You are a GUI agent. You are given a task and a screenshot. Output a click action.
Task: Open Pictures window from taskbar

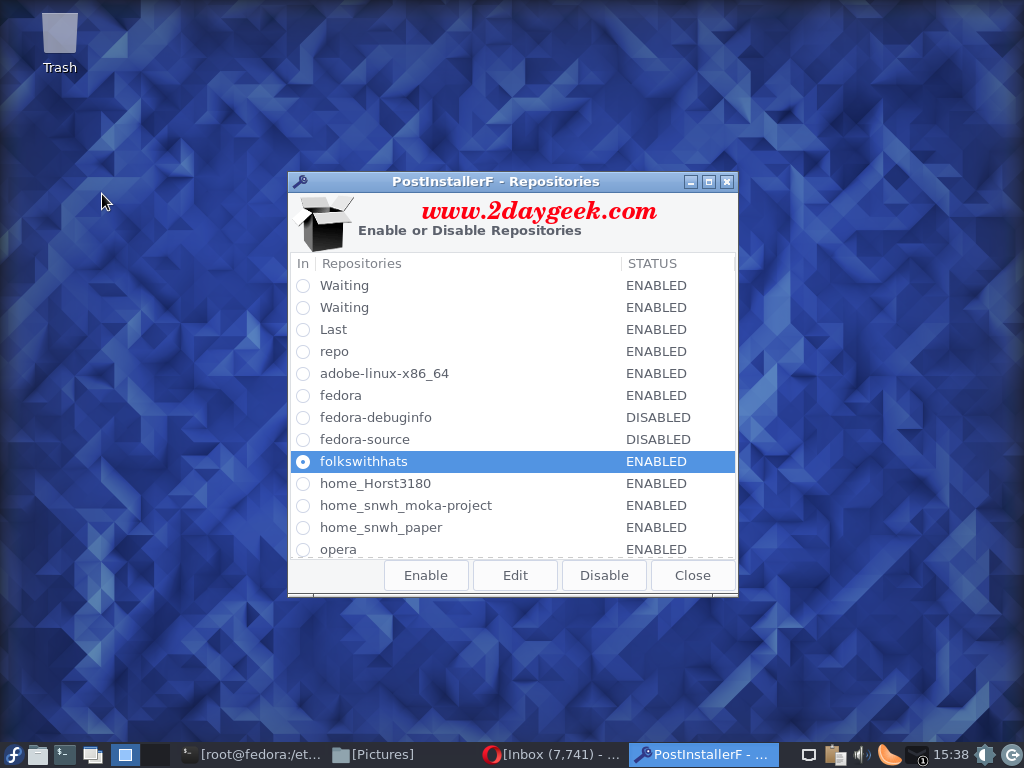point(374,755)
